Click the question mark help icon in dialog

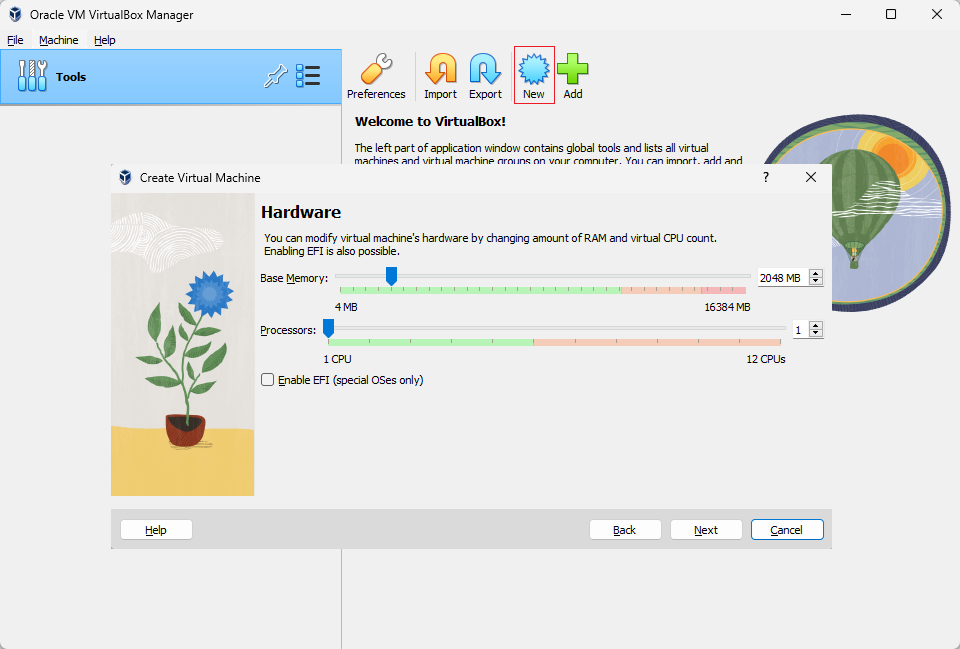pyautogui.click(x=765, y=178)
